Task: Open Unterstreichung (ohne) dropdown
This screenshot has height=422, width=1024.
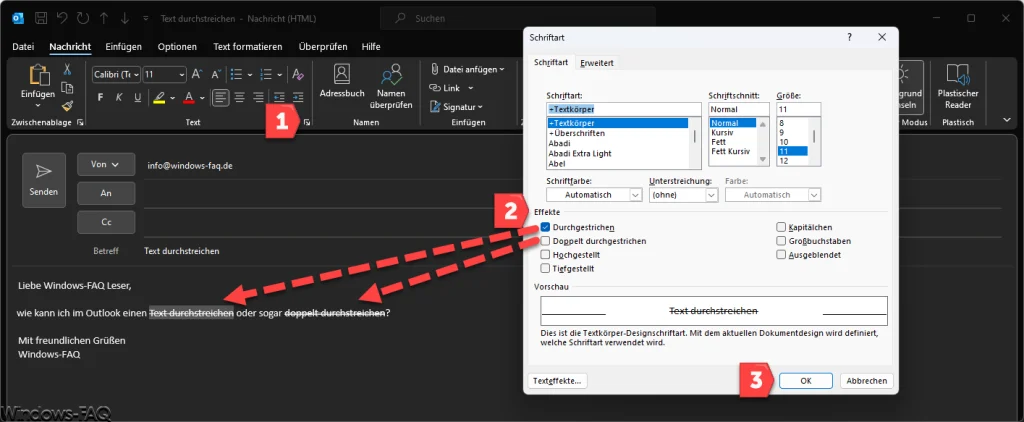Action: 712,195
